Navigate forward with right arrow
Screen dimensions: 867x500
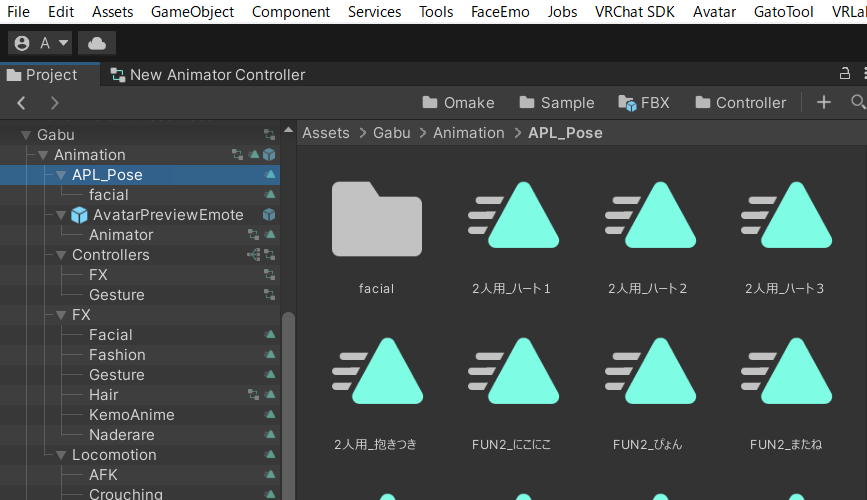(54, 102)
